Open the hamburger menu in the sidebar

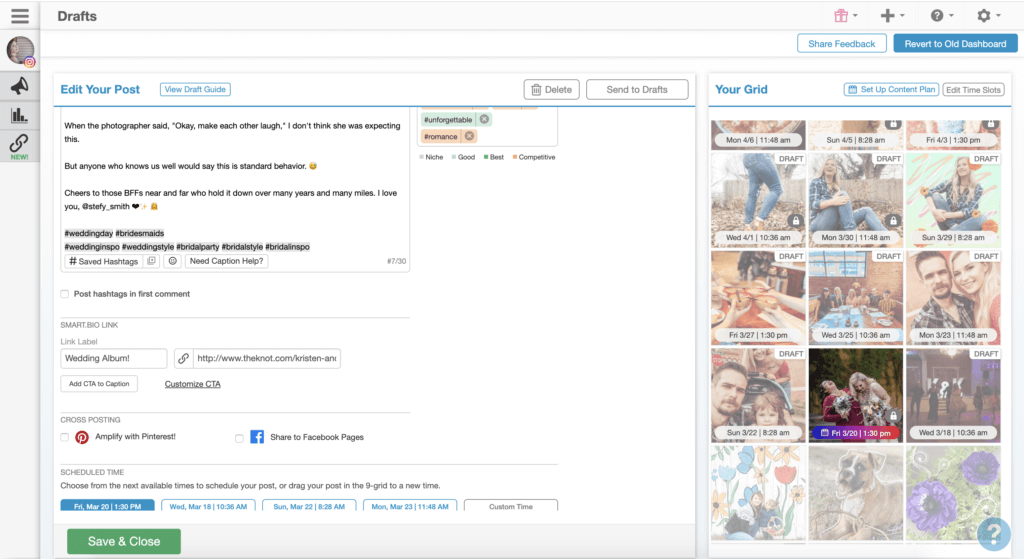pos(19,15)
